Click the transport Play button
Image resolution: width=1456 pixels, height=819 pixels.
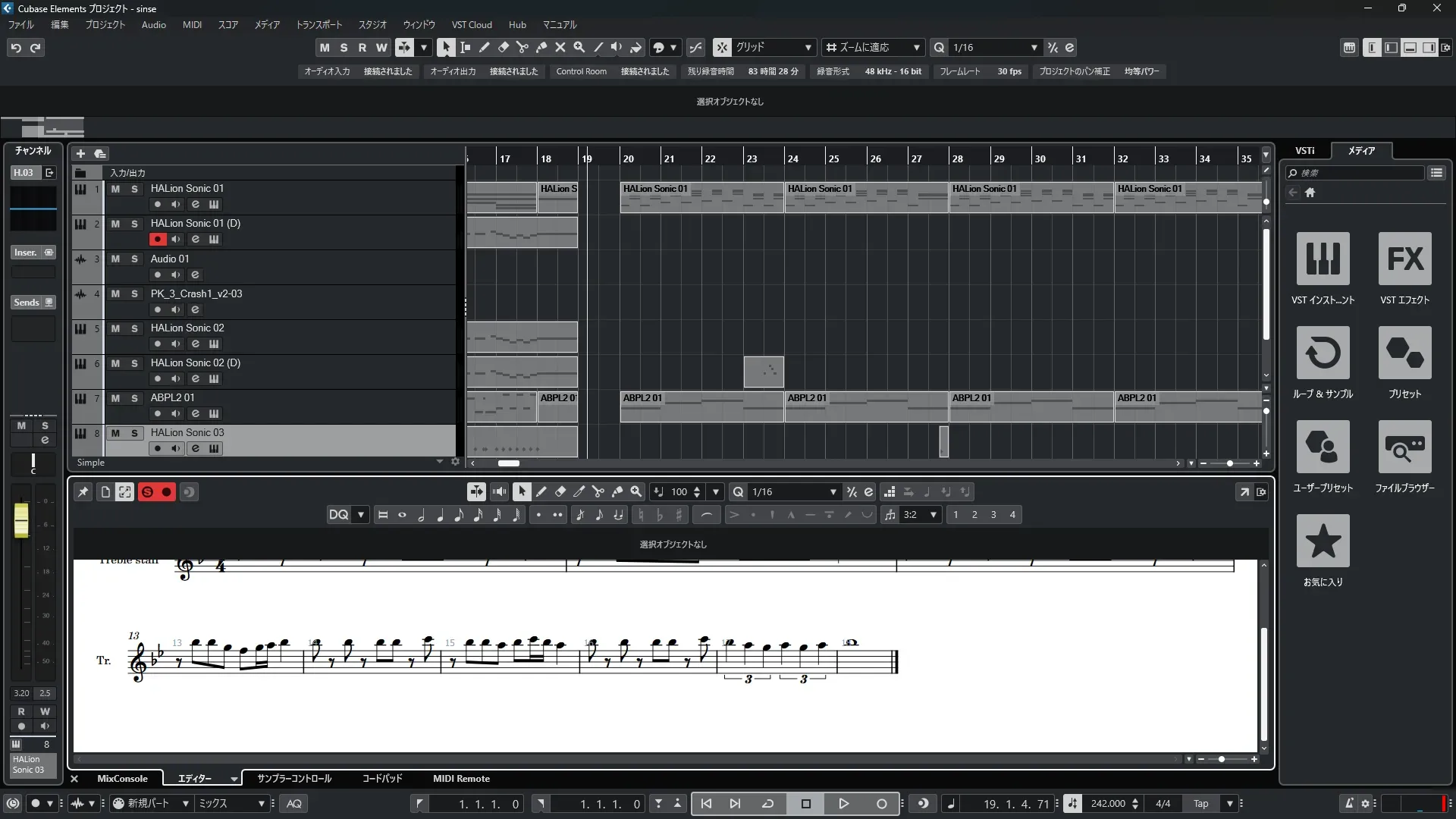tap(843, 804)
